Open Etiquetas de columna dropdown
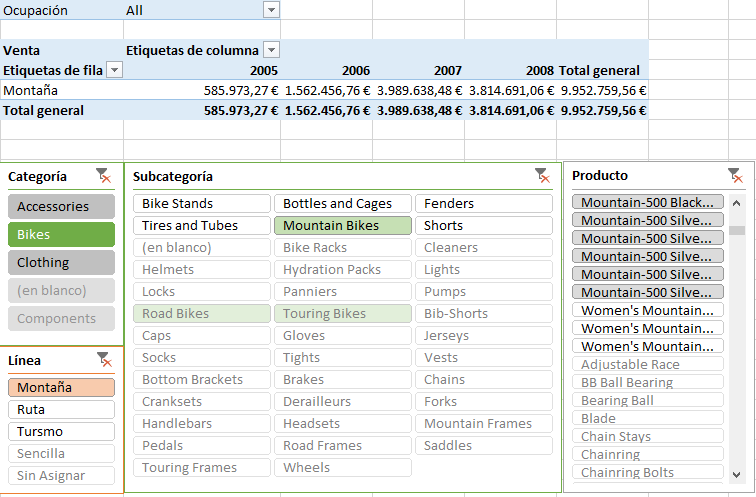 click(271, 50)
